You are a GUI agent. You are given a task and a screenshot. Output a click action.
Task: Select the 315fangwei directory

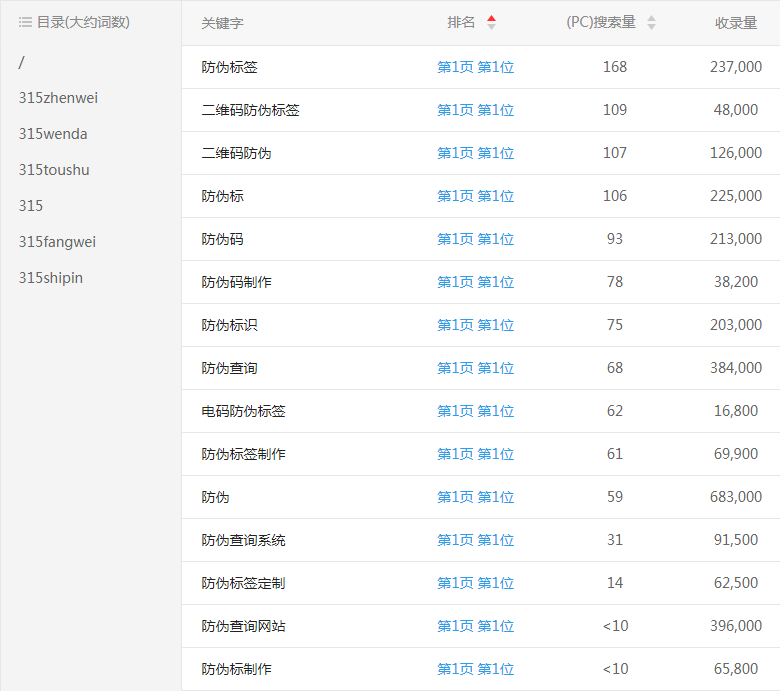[57, 242]
